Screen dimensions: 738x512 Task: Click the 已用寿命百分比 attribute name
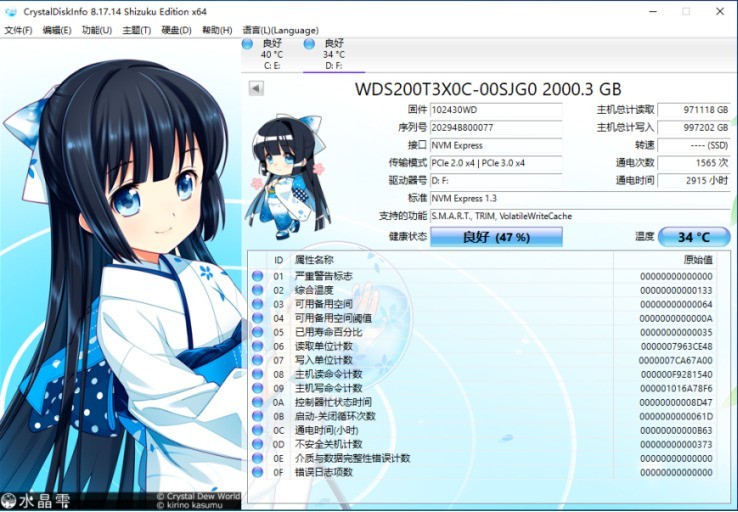[x=329, y=332]
